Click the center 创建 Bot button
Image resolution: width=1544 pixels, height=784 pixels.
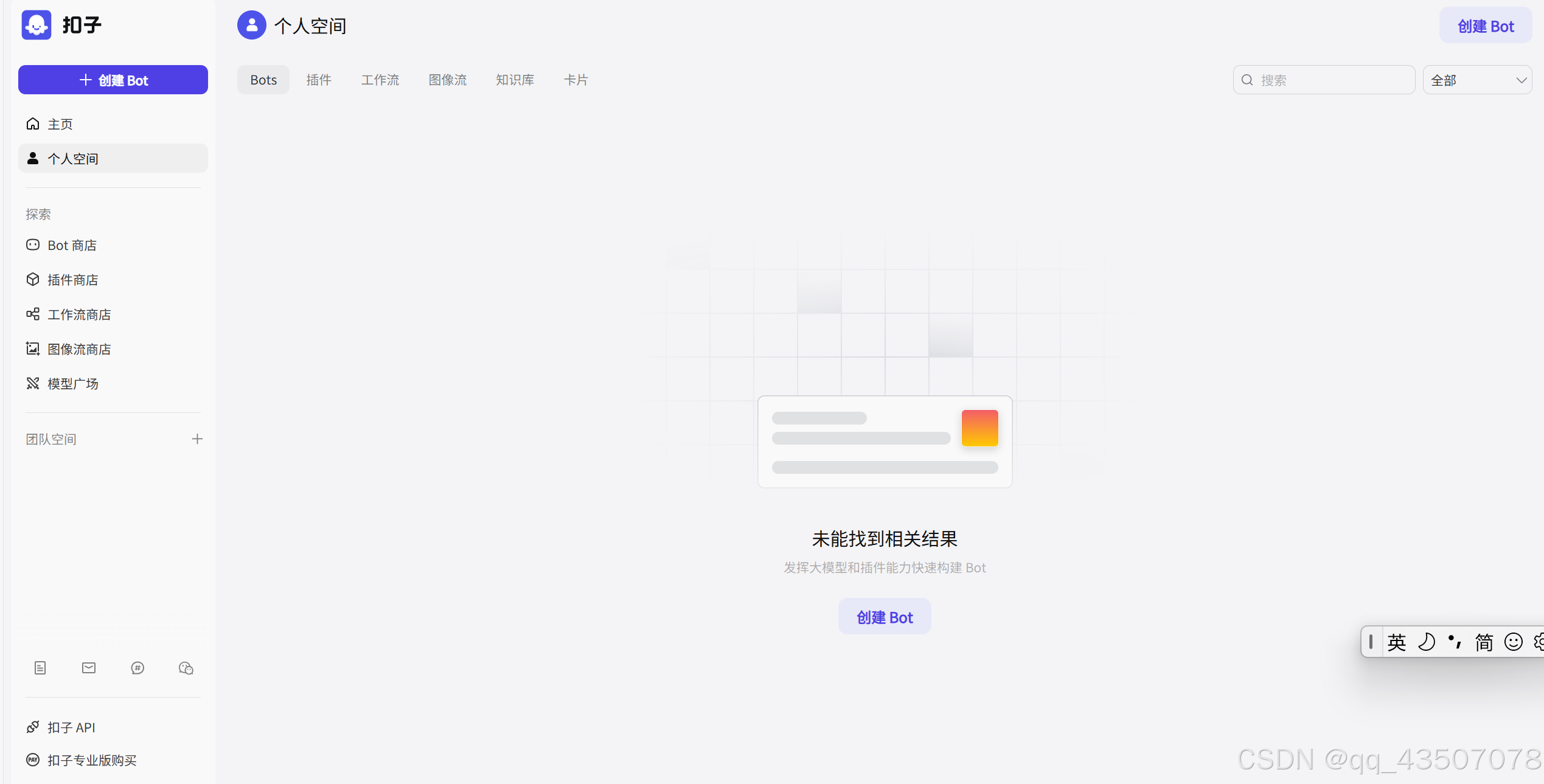tap(885, 617)
